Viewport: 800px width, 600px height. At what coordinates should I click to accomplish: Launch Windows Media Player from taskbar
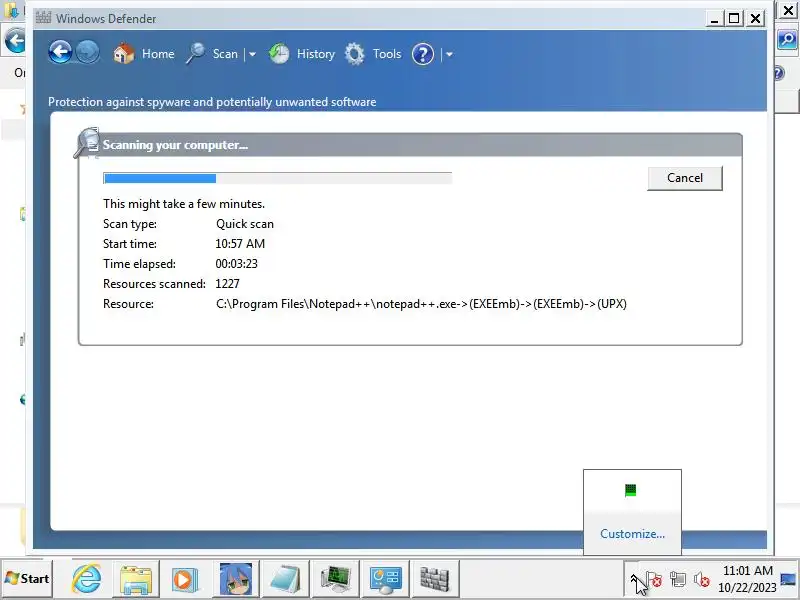(x=185, y=579)
